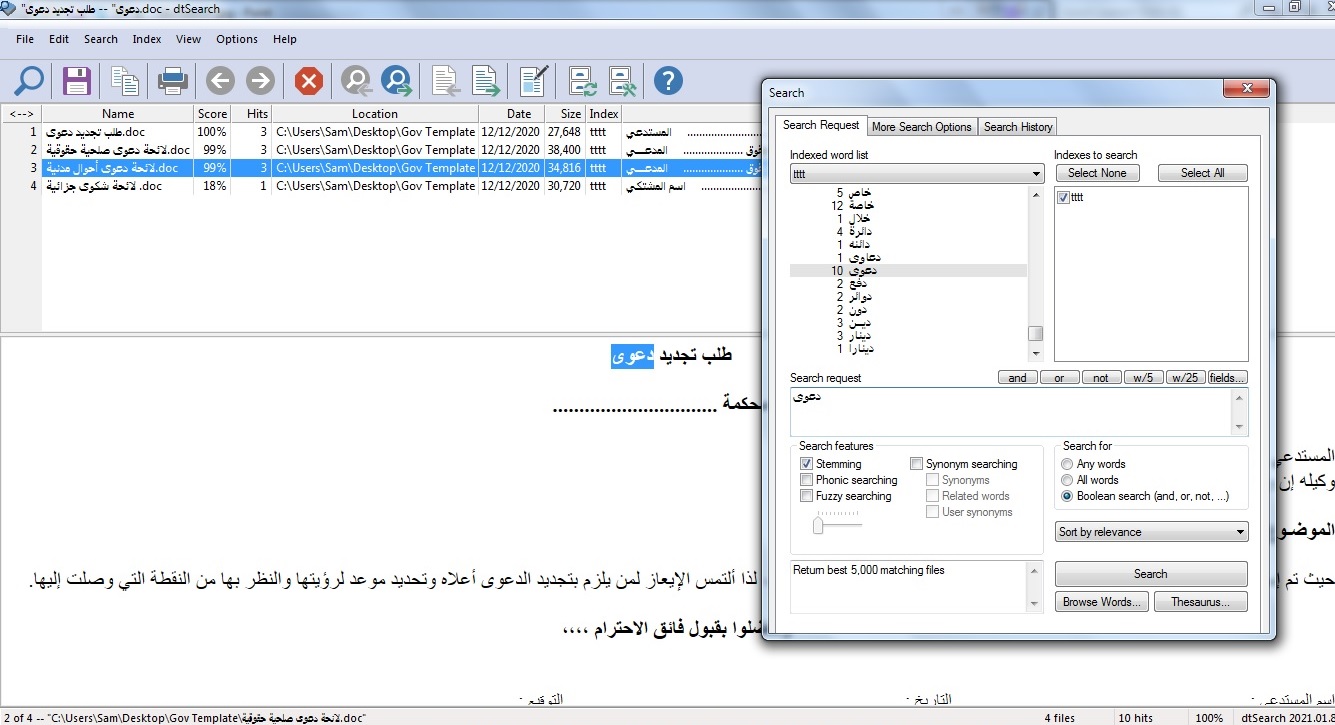Open the Help question mark icon

coord(668,80)
